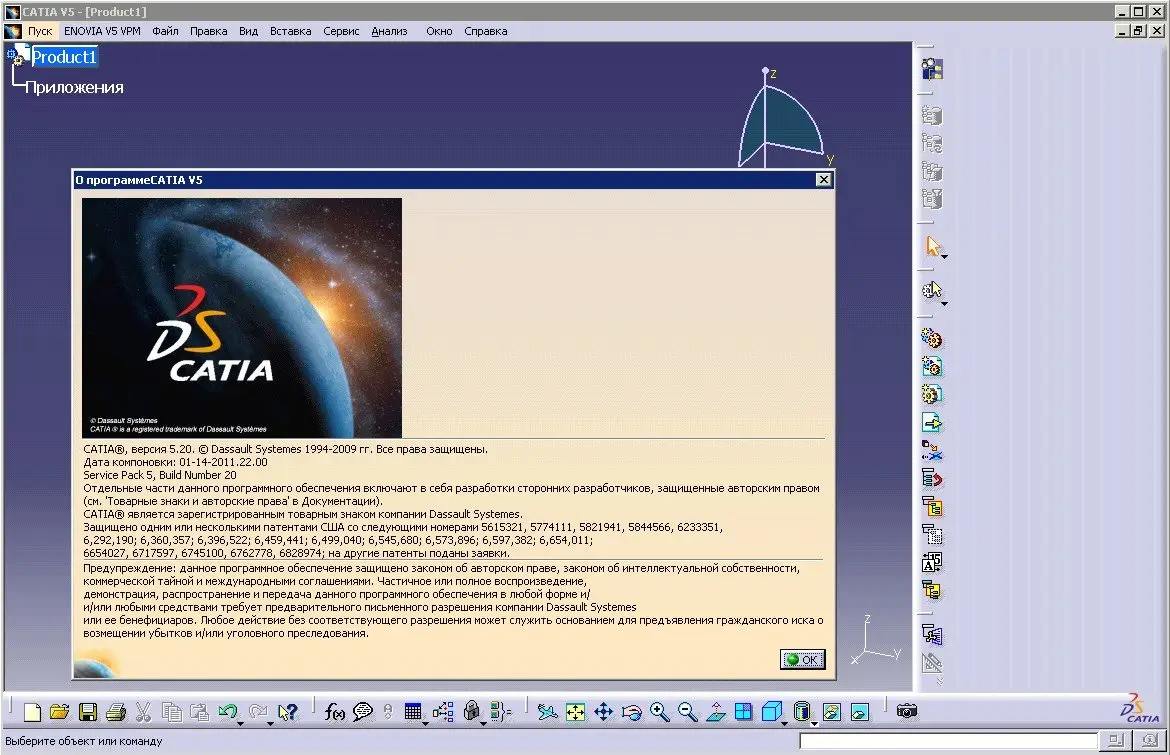The width and height of the screenshot is (1170, 755).
Task: Open the Справка menu
Action: [x=486, y=31]
